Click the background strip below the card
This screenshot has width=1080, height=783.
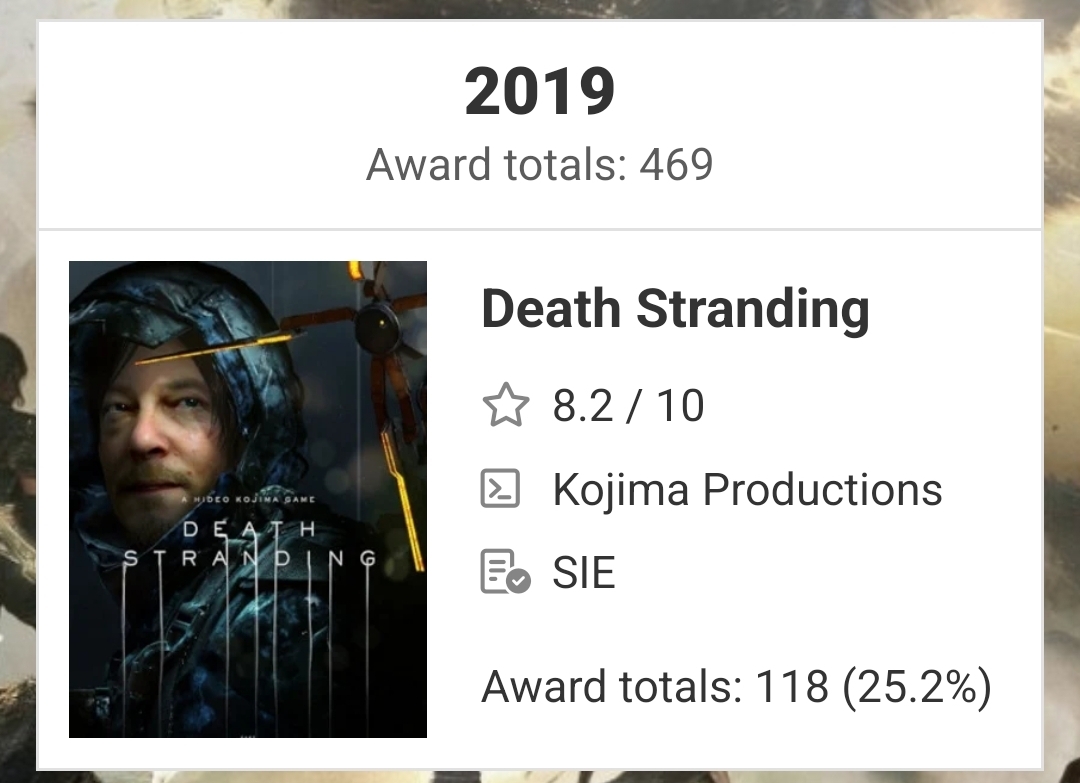click(540, 776)
